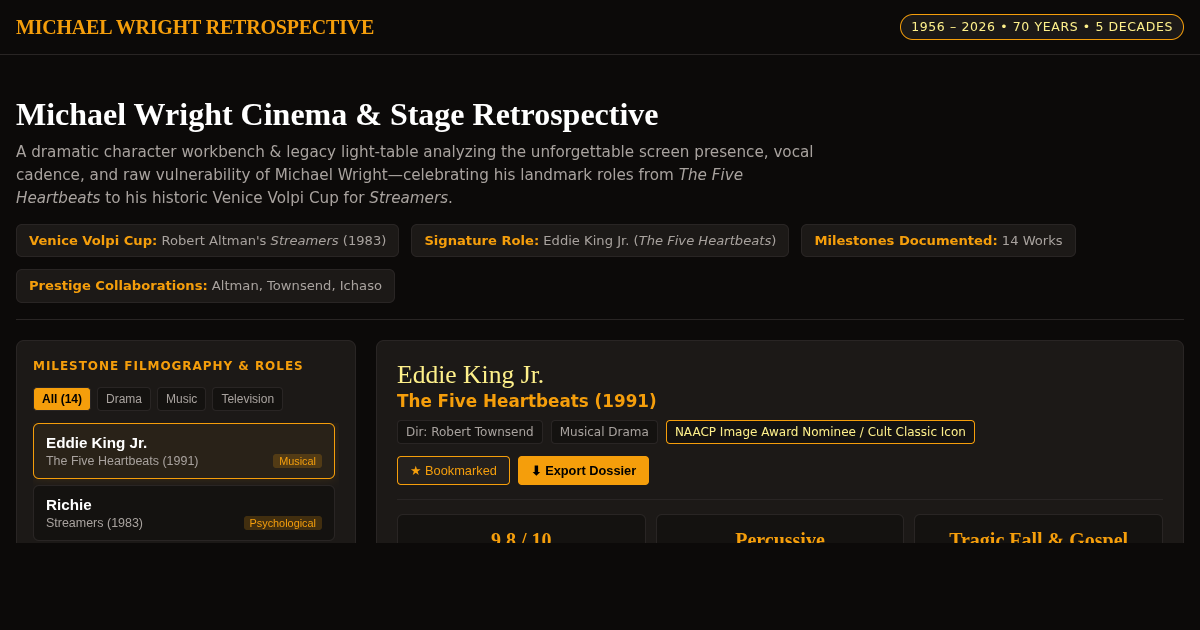Screen dimensions: 1200x630
Task: Click the Michael Wright Retrospective site title
Action: (195, 27)
